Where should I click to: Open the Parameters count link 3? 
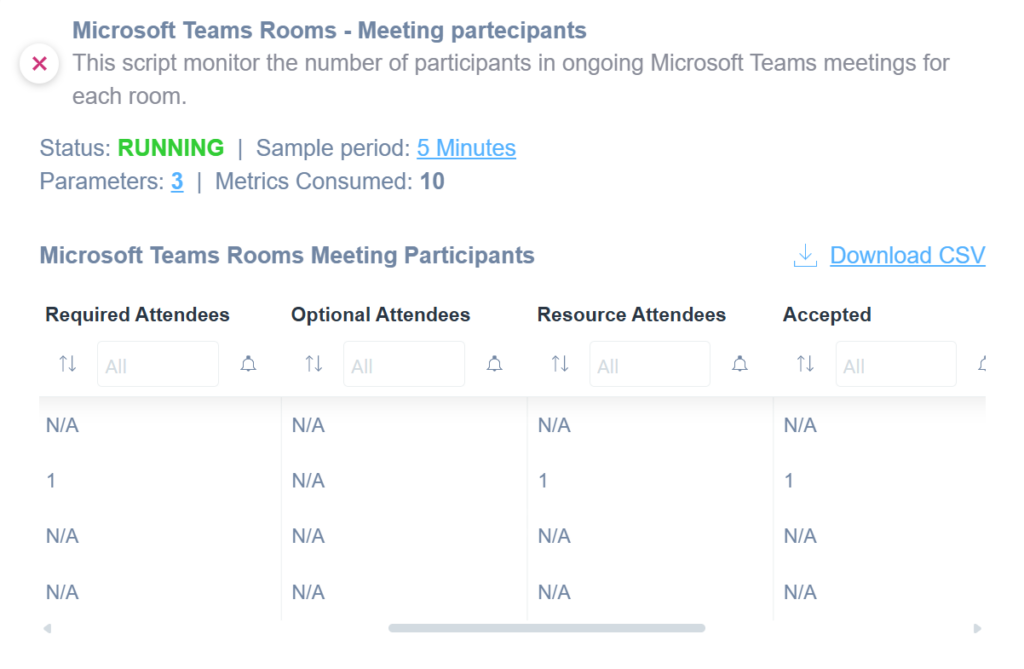pyautogui.click(x=177, y=182)
